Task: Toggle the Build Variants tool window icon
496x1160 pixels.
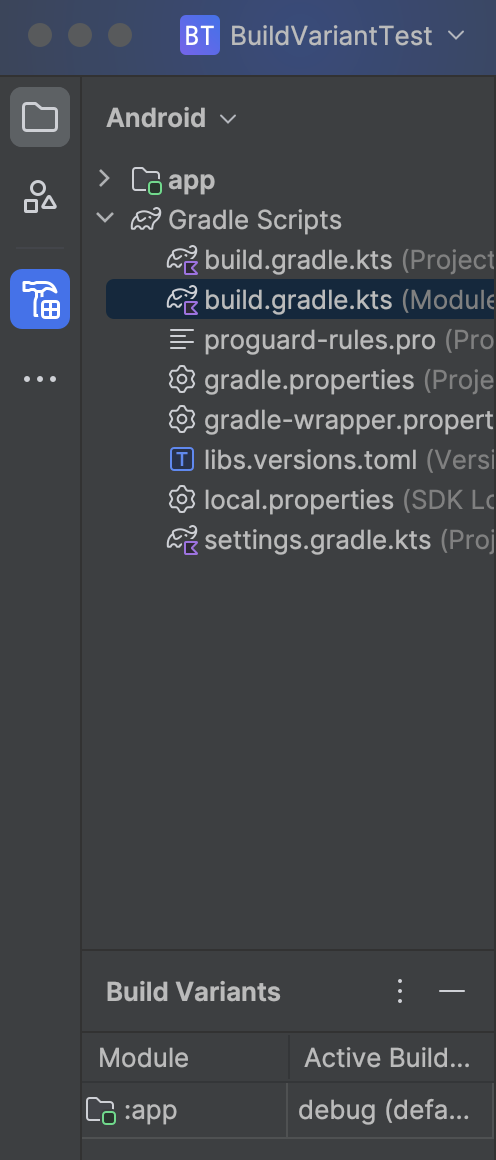Action: click(x=40, y=299)
